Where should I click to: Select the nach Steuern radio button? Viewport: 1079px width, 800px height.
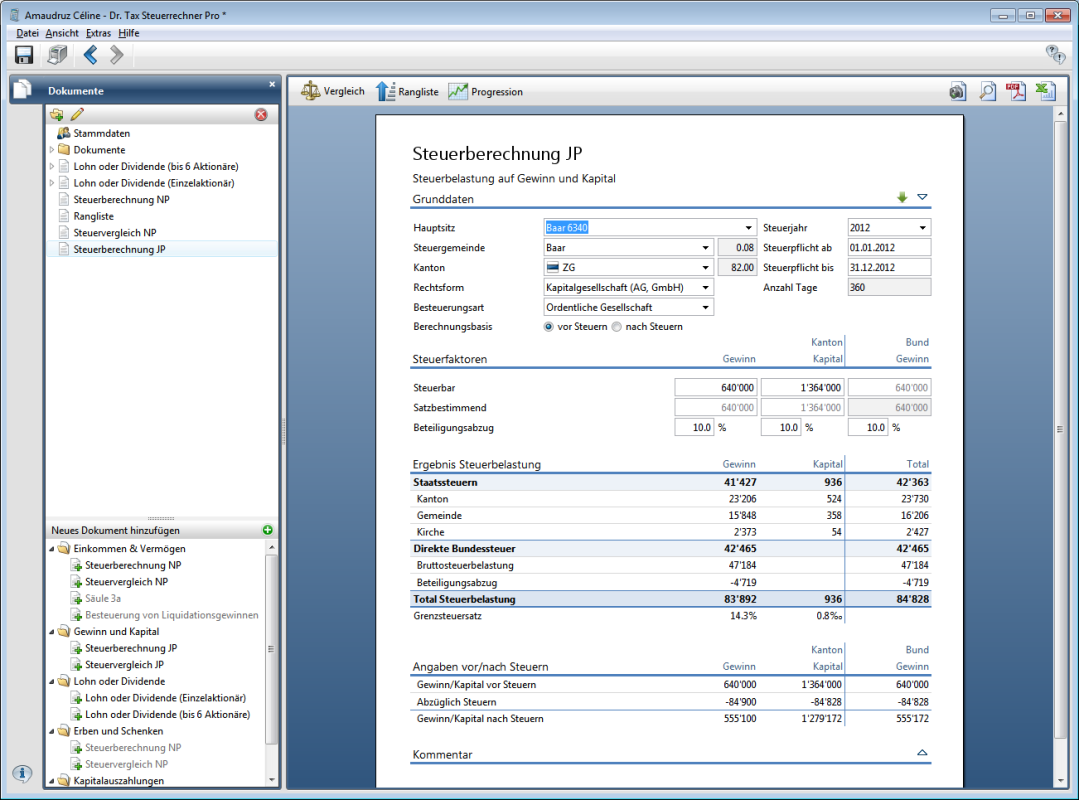coord(617,327)
